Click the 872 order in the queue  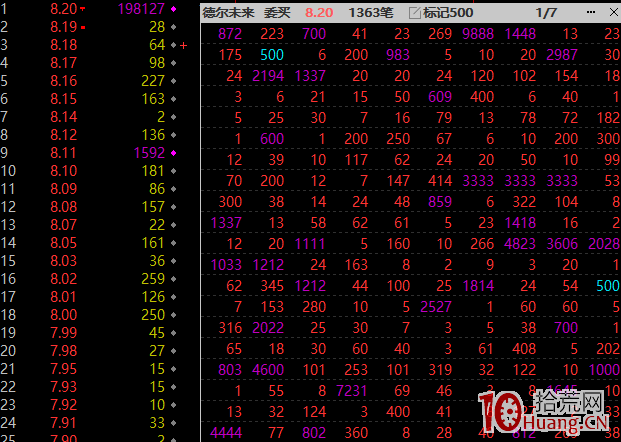(230, 34)
